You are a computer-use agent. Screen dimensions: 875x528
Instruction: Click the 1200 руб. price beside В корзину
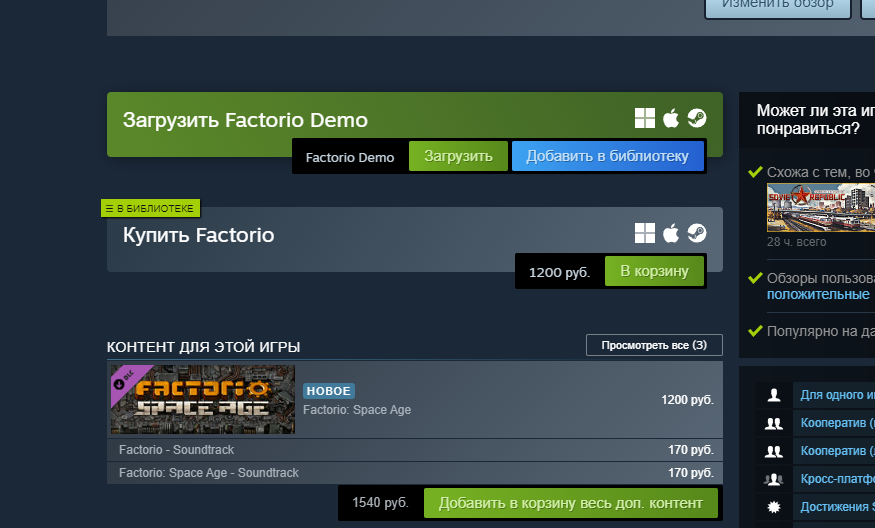pyautogui.click(x=559, y=272)
